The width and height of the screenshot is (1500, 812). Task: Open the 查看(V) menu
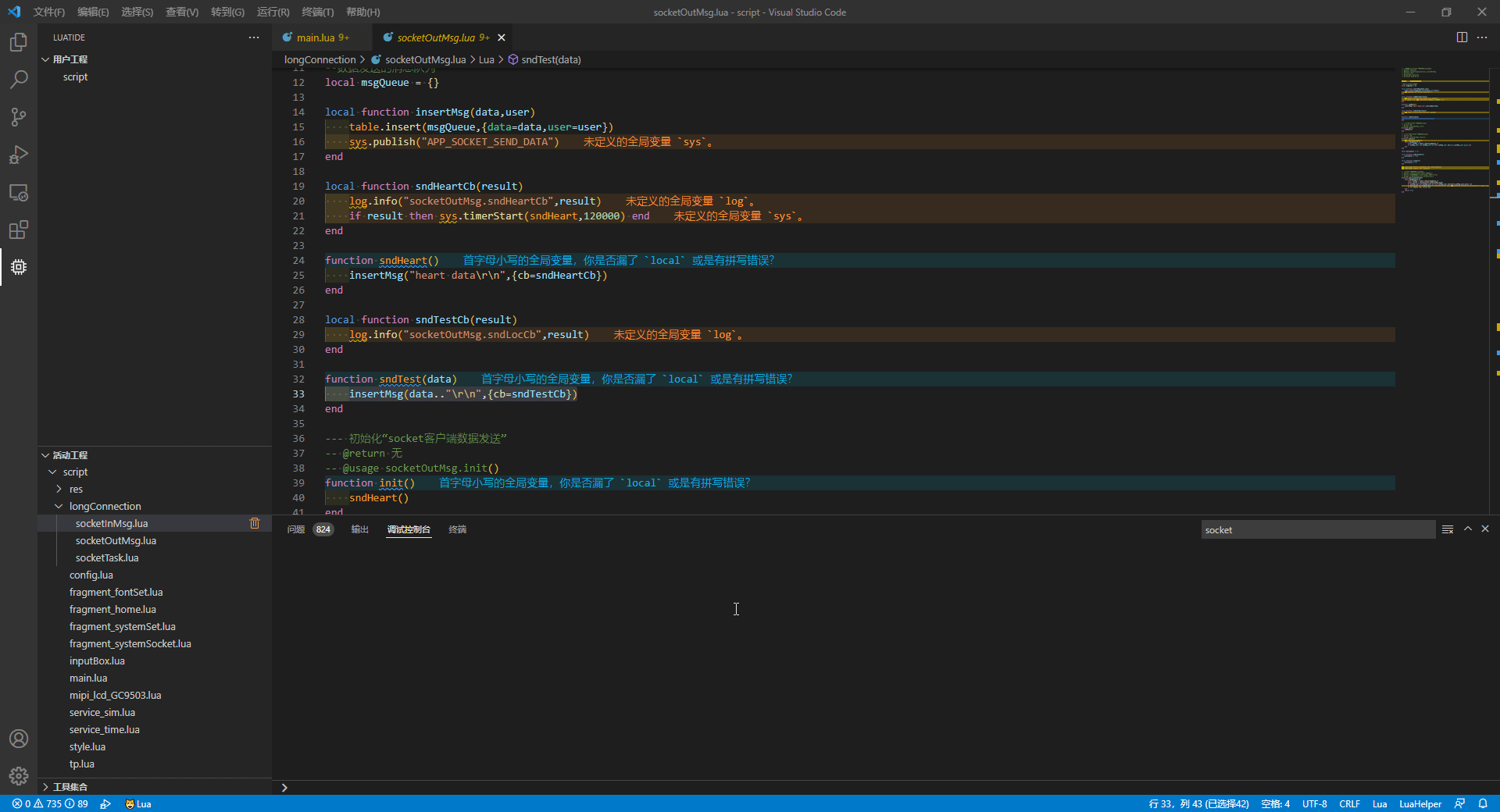pyautogui.click(x=182, y=12)
